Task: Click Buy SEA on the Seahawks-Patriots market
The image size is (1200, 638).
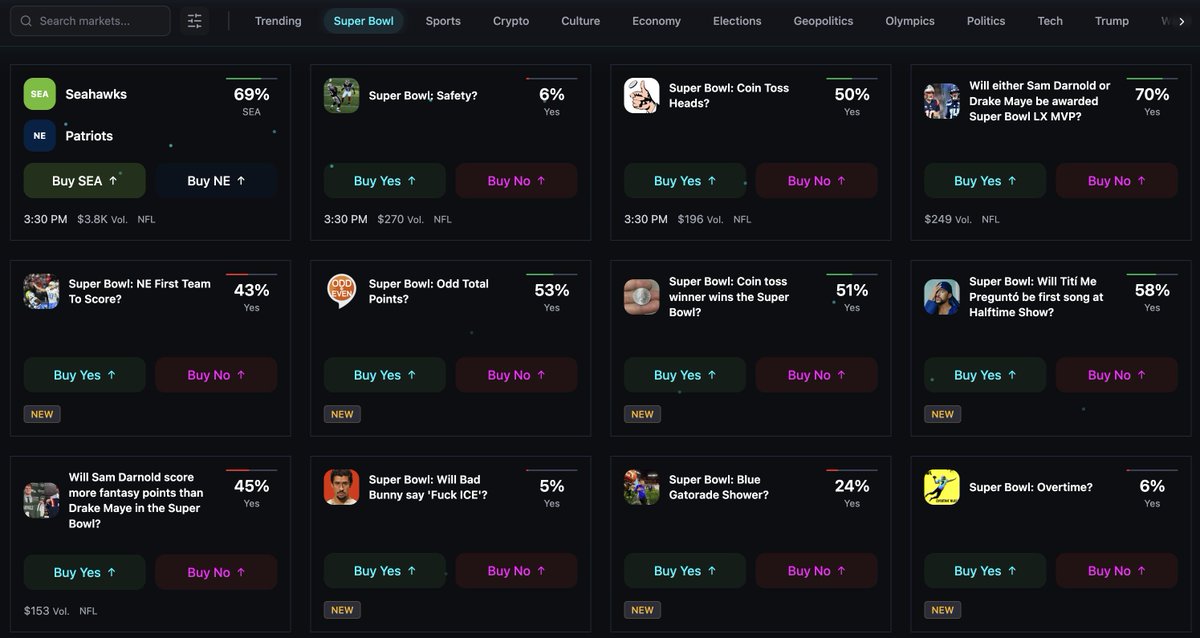Action: point(84,180)
